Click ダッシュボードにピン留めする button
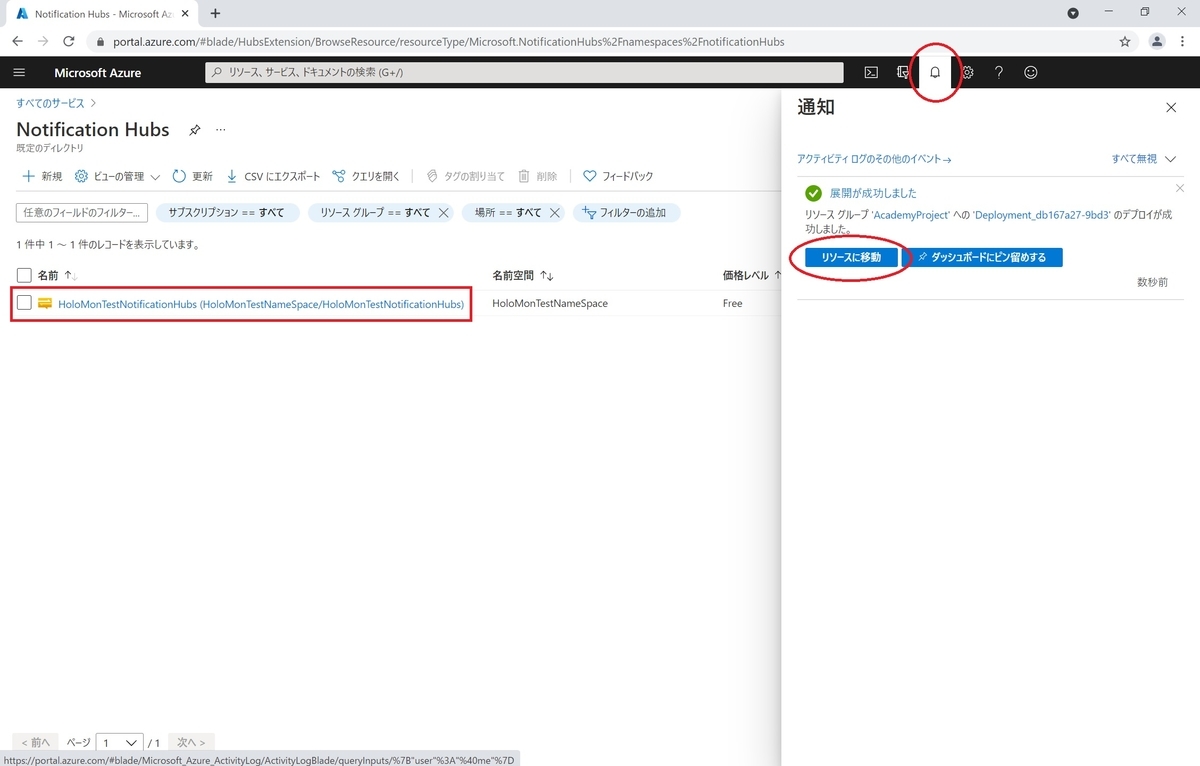The height and width of the screenshot is (766, 1200). pyautogui.click(x=981, y=257)
